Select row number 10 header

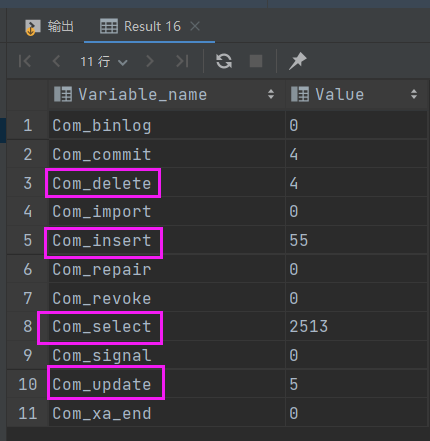click(x=28, y=384)
